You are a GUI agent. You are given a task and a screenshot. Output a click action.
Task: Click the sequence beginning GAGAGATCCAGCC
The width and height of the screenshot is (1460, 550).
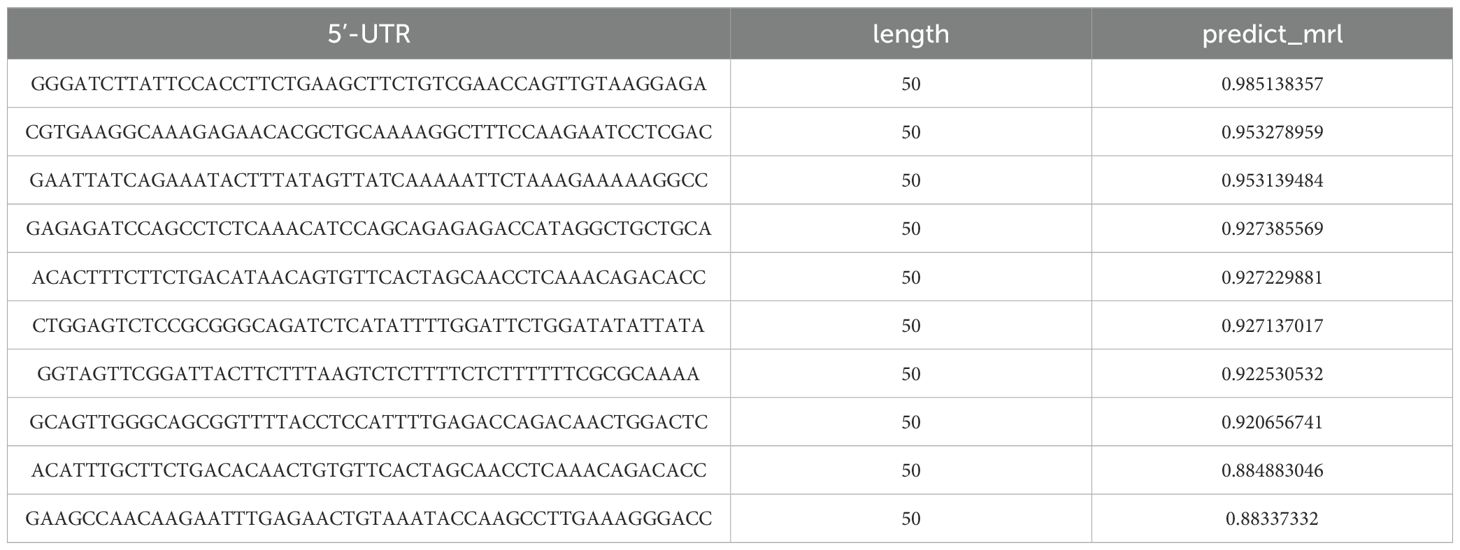tap(368, 229)
